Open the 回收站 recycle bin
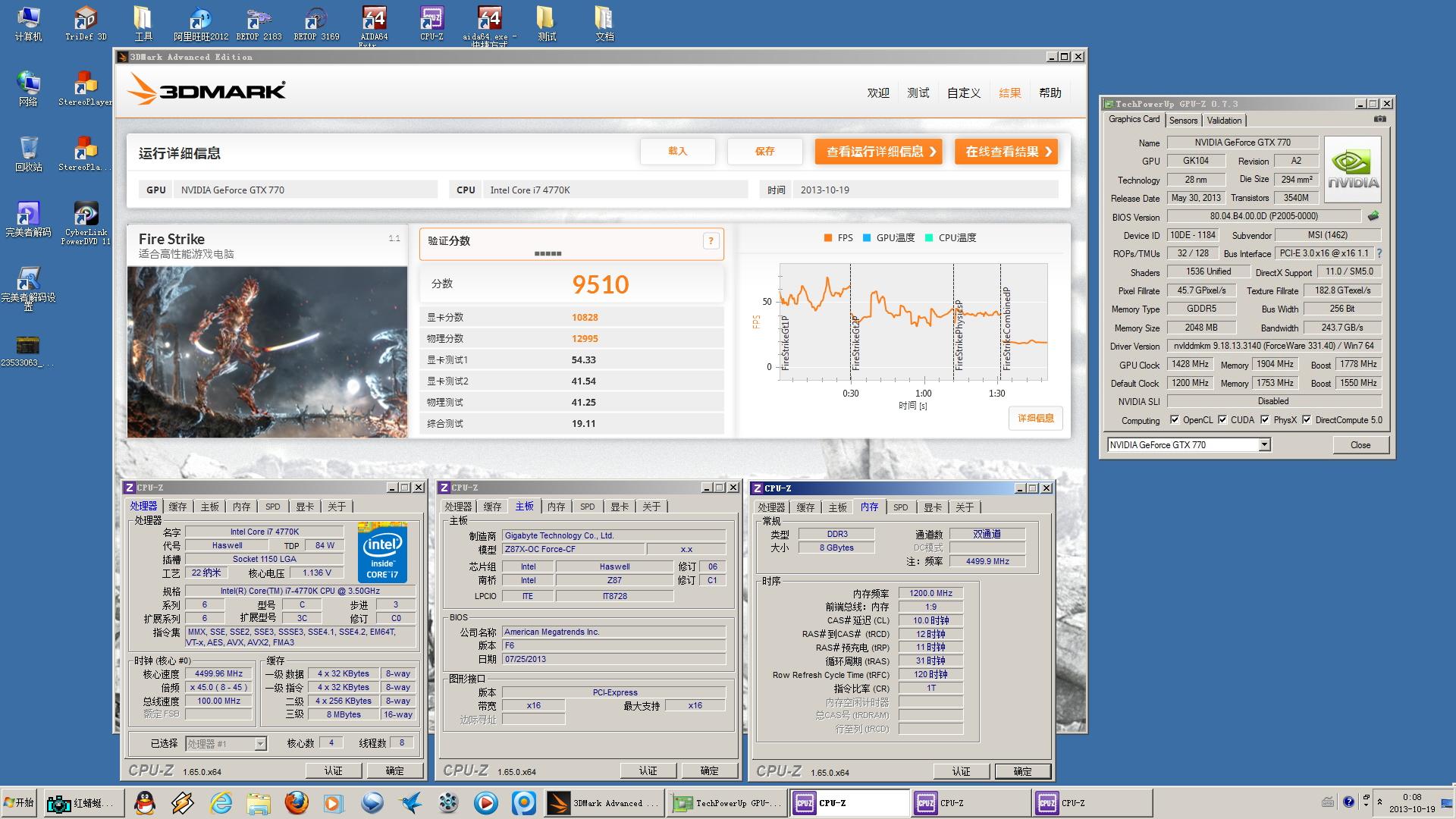 (28, 154)
